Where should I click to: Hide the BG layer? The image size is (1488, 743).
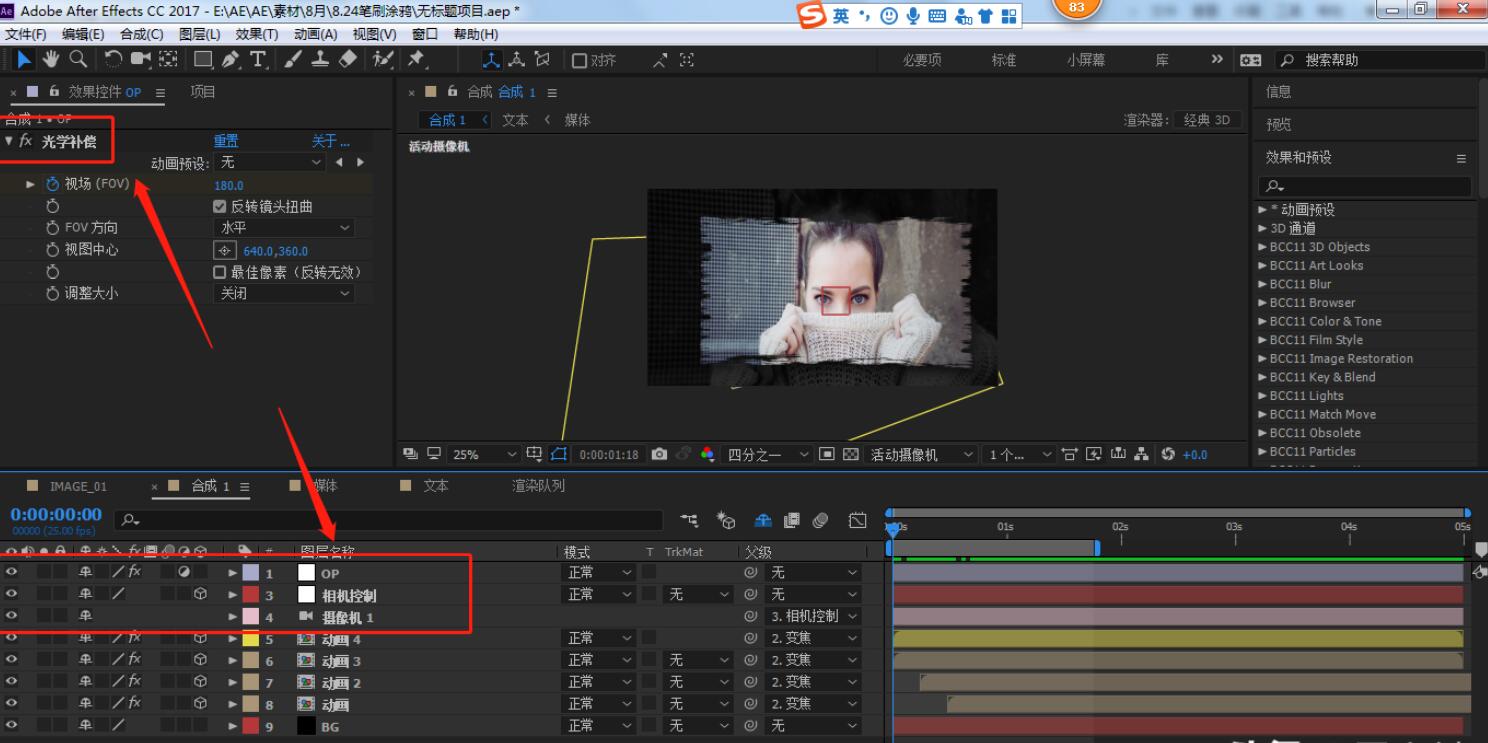tap(12, 726)
